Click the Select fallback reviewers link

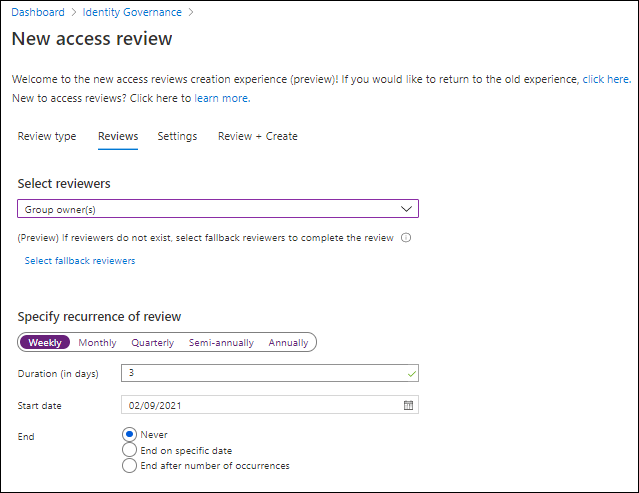coord(80,261)
